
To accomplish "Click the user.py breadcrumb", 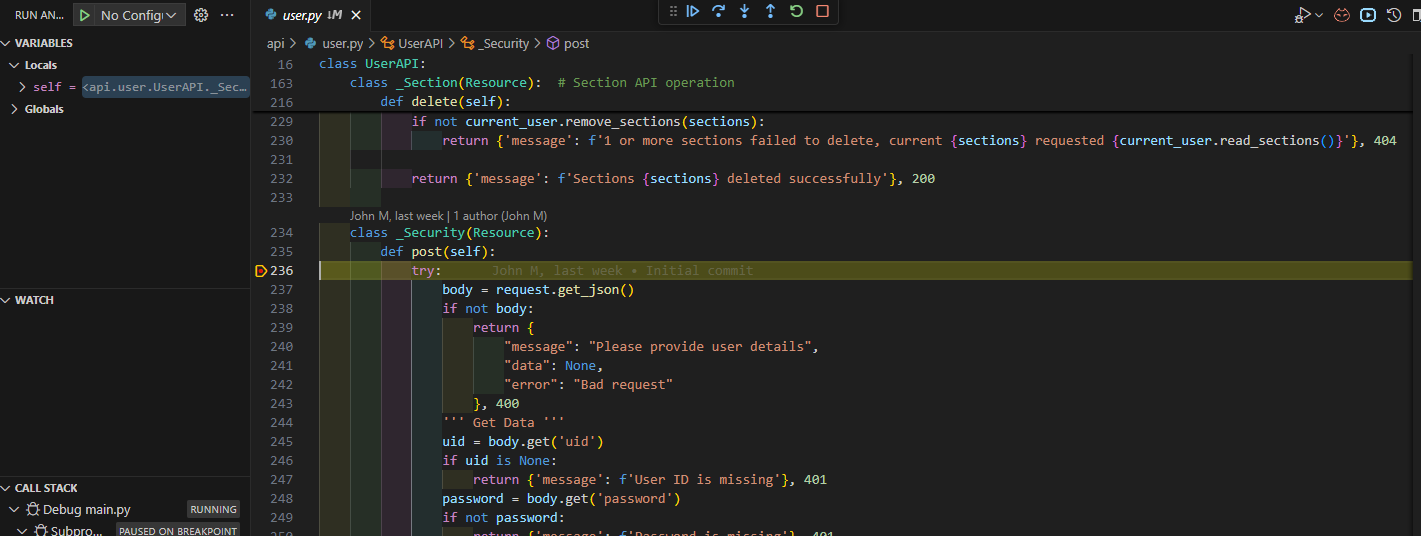I will 343,43.
